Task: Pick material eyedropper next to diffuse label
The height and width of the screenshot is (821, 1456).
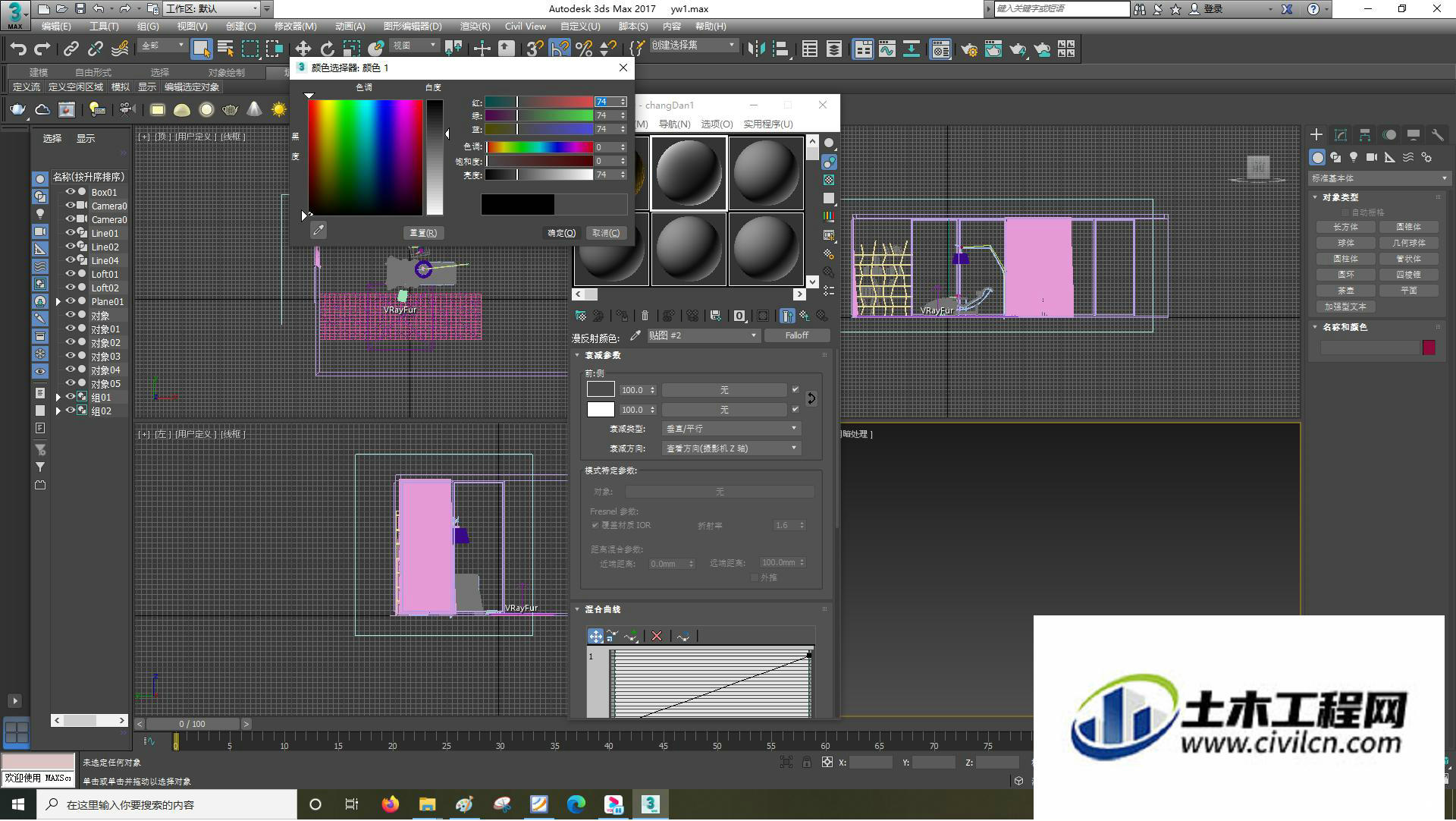Action: (x=635, y=335)
